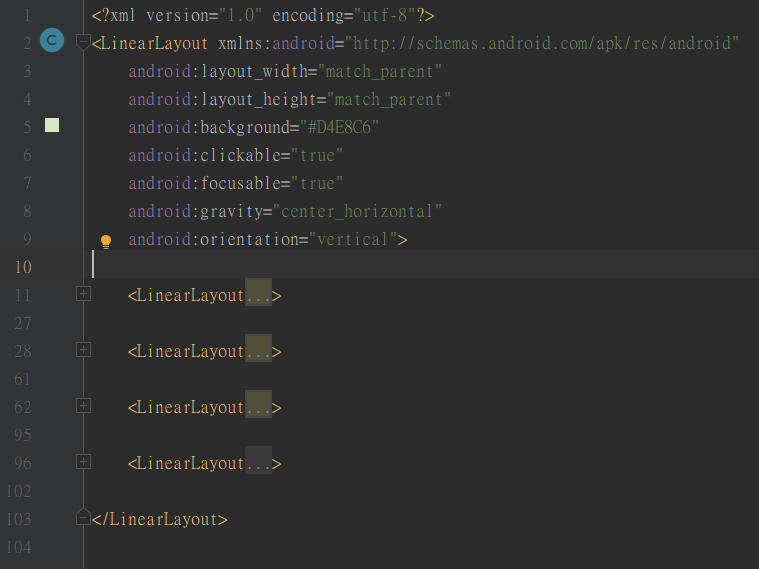This screenshot has height=569, width=759.
Task: Click the "match_parent" value of layout_height
Action: pos(389,100)
